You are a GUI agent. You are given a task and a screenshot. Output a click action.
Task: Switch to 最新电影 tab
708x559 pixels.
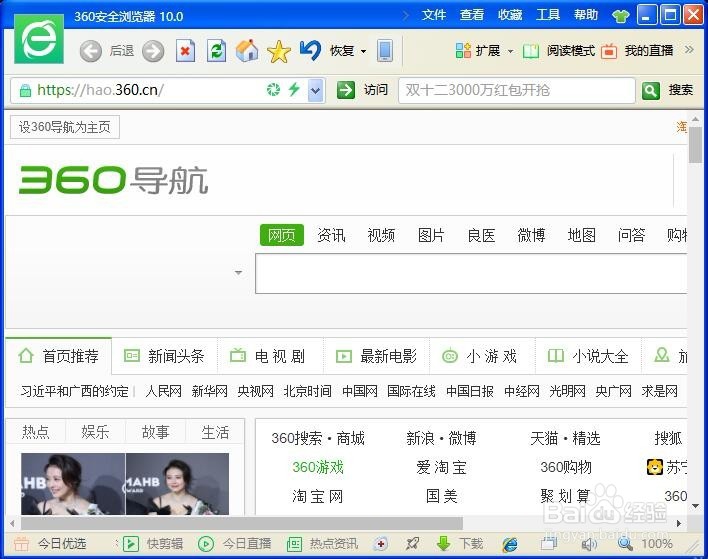pos(377,356)
